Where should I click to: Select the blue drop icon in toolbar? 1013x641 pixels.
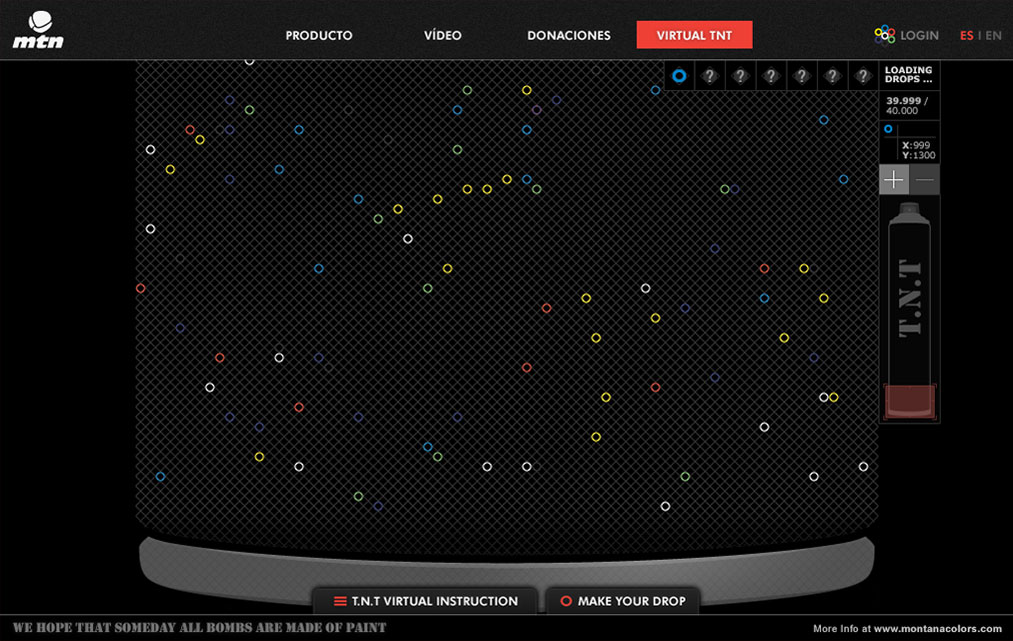coord(679,75)
